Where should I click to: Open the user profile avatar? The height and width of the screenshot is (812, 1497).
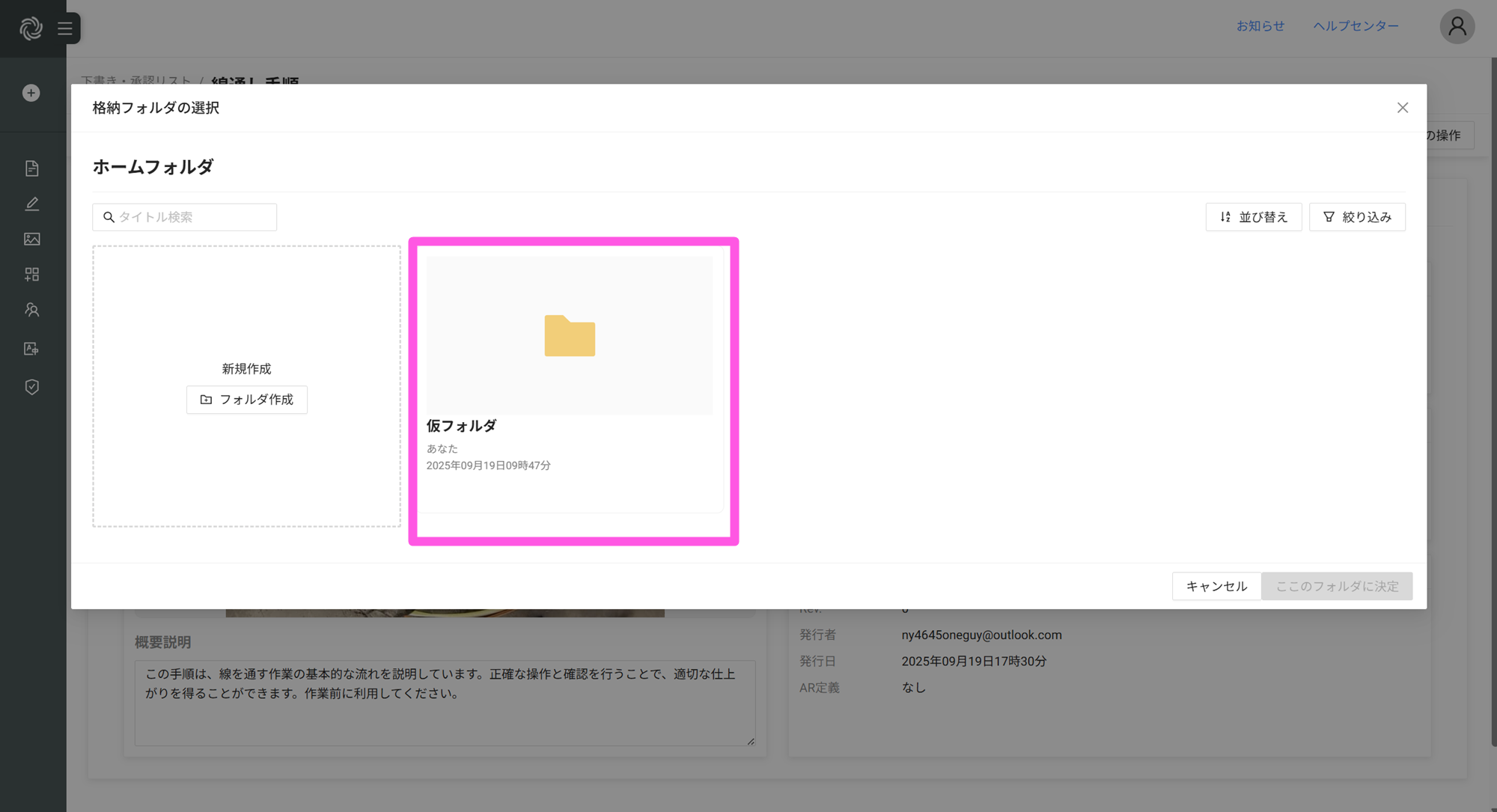[x=1457, y=27]
